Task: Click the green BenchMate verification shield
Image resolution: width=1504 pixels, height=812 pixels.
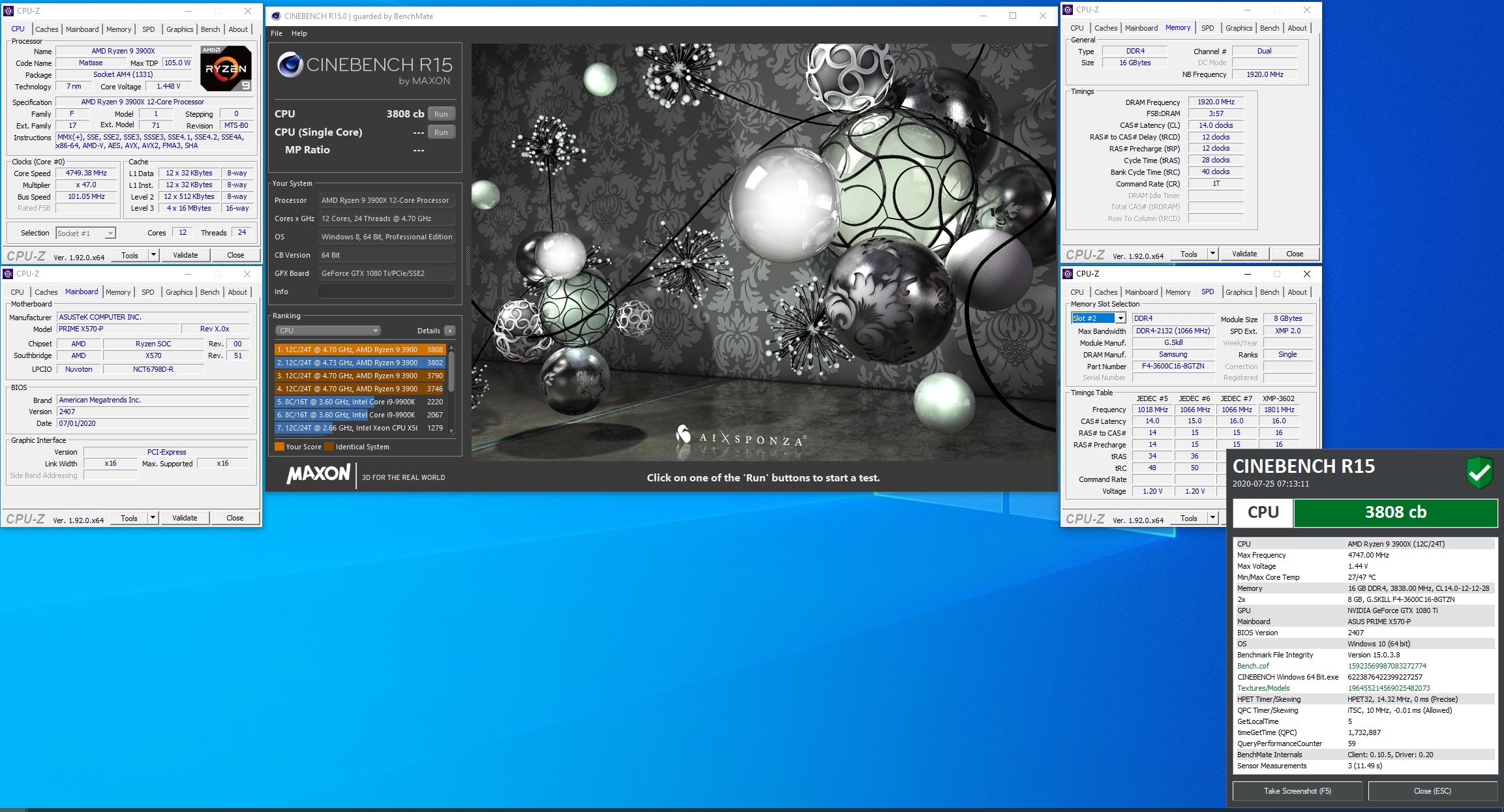Action: click(x=1480, y=472)
